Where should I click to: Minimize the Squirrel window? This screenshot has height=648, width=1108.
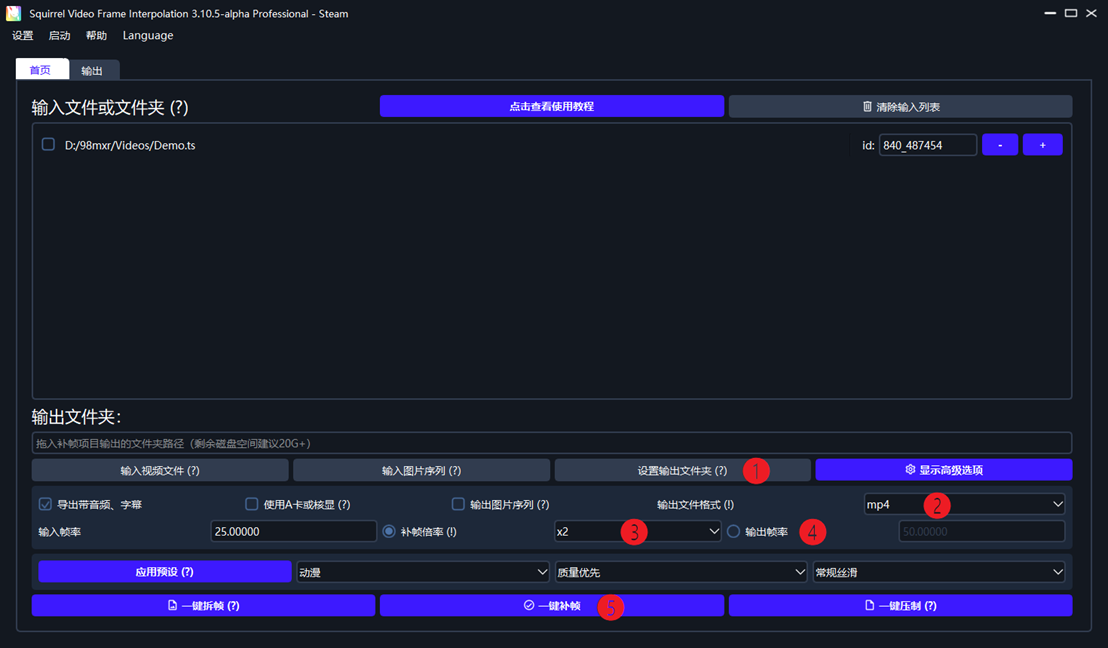[1050, 13]
